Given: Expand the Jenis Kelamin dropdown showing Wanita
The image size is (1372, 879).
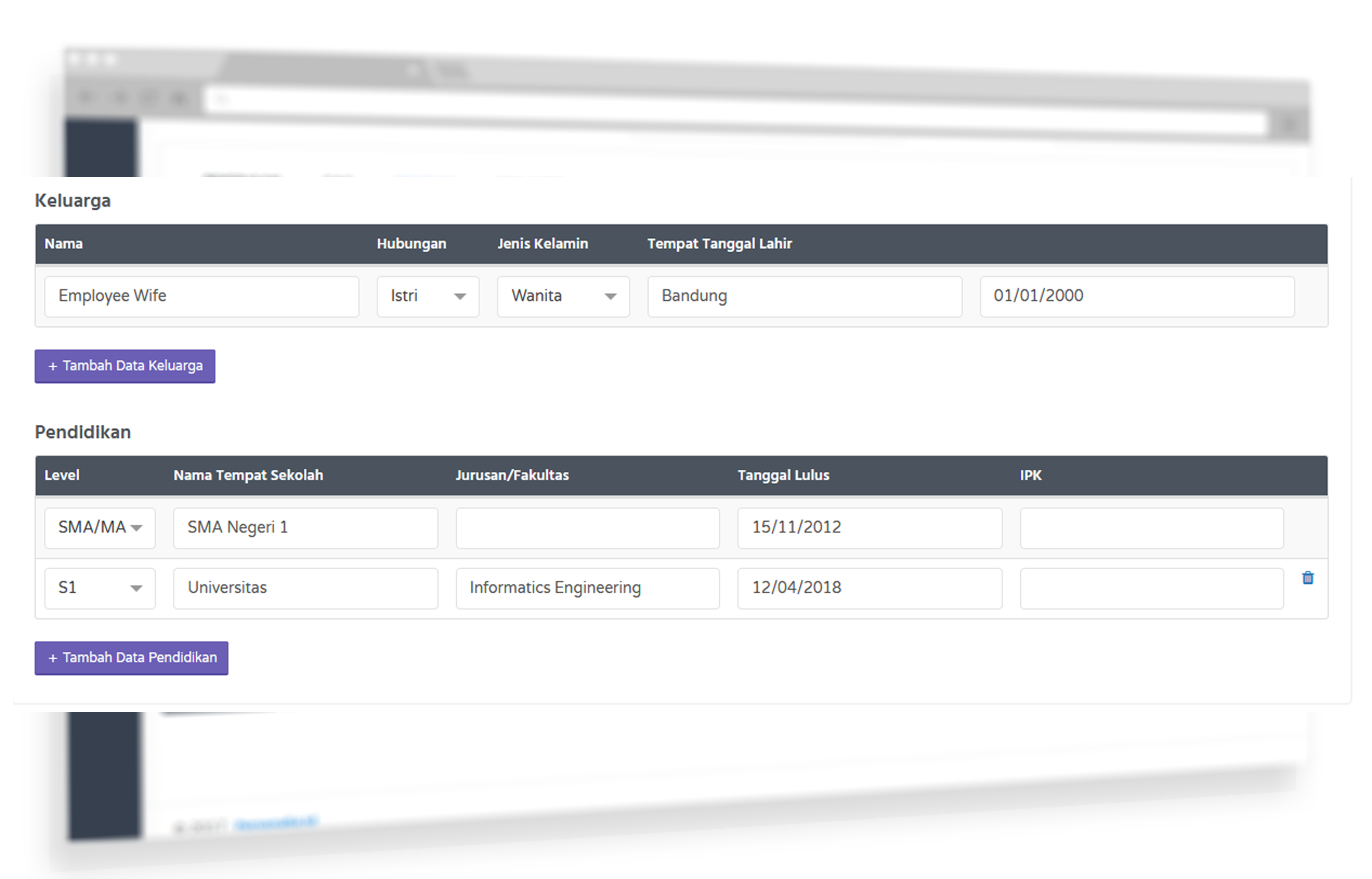Looking at the screenshot, I should 563,296.
